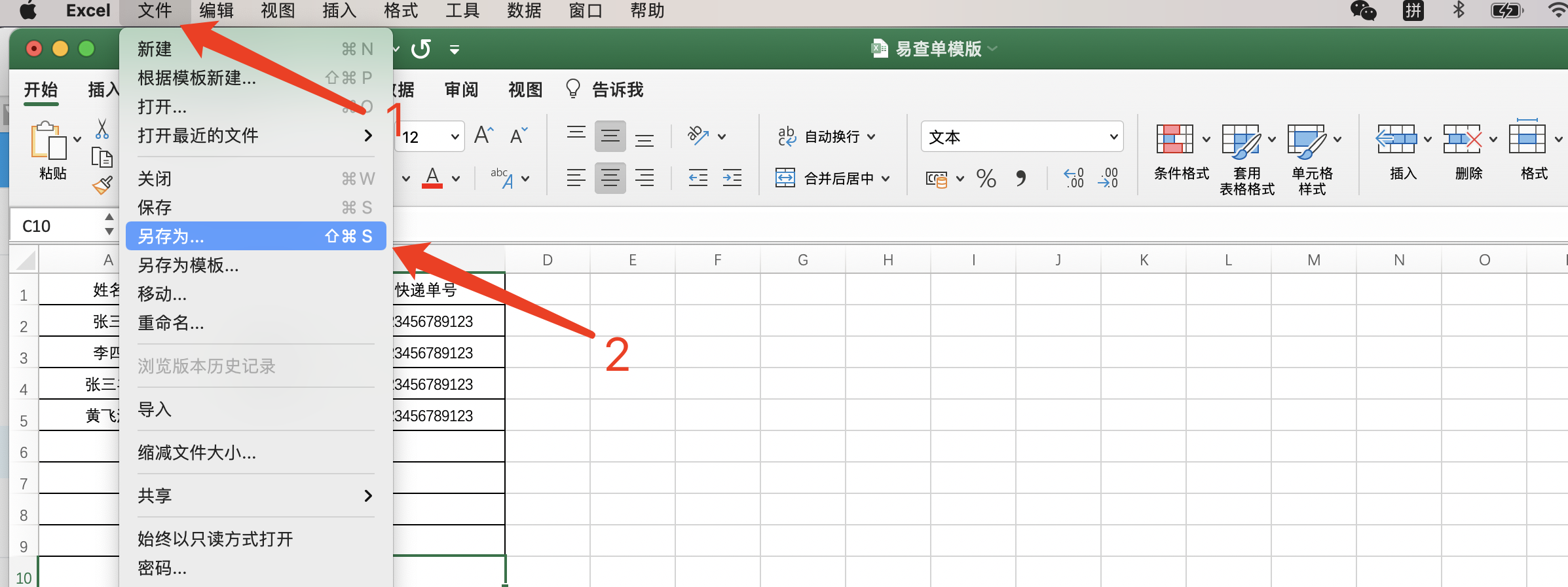Image resolution: width=1568 pixels, height=587 pixels.
Task: Apply percent style
Action: pos(986,178)
